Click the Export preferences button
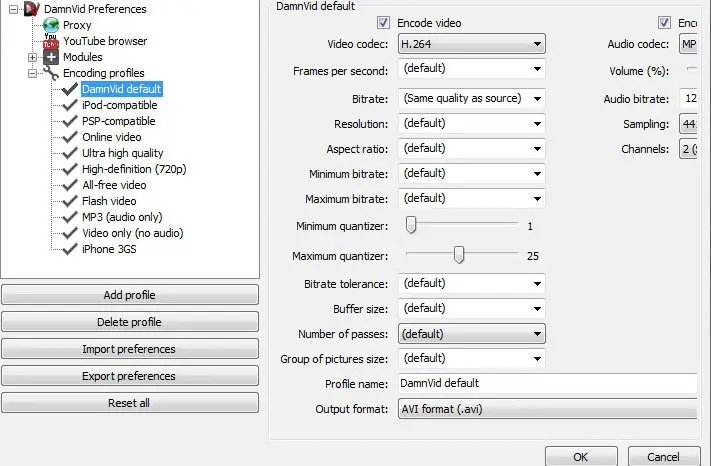 pos(129,376)
